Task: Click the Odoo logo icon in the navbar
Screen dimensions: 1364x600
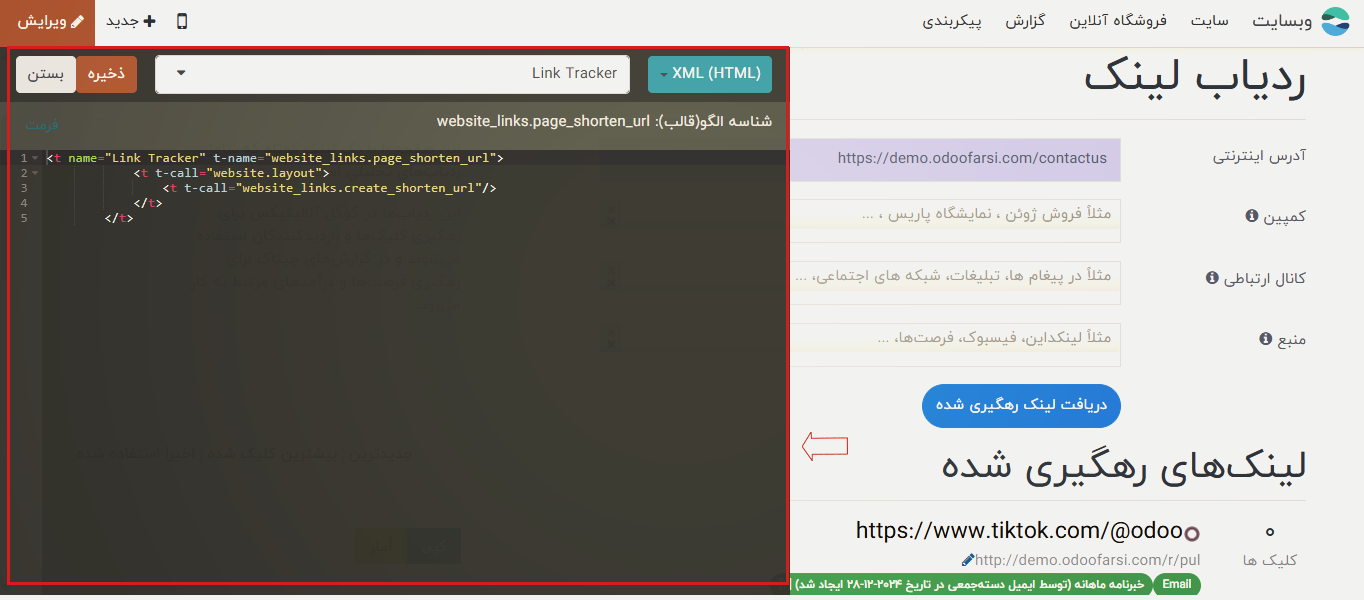Action: click(x=1335, y=21)
